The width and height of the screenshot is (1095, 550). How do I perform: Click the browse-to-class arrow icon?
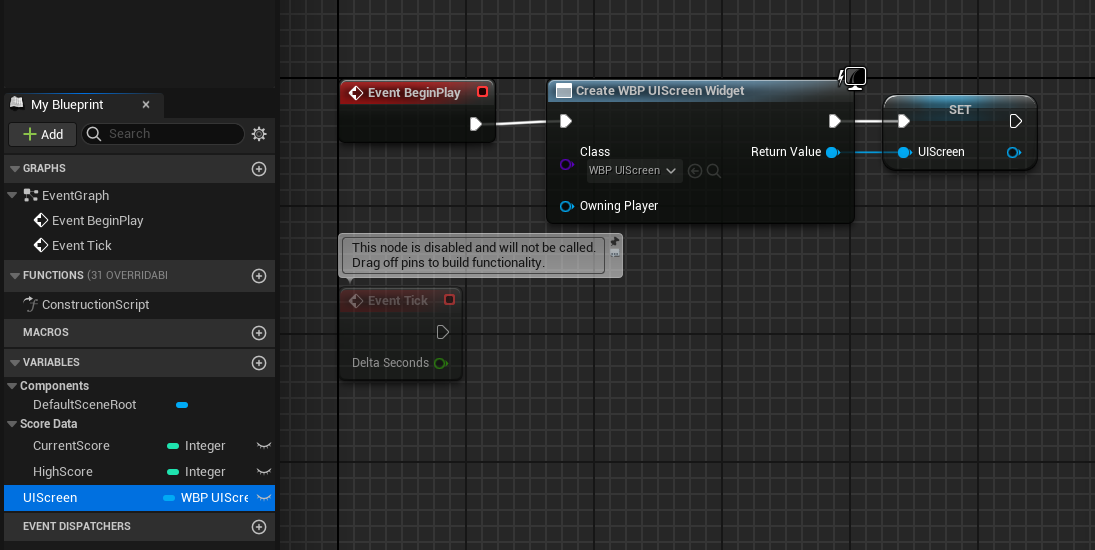click(x=695, y=171)
